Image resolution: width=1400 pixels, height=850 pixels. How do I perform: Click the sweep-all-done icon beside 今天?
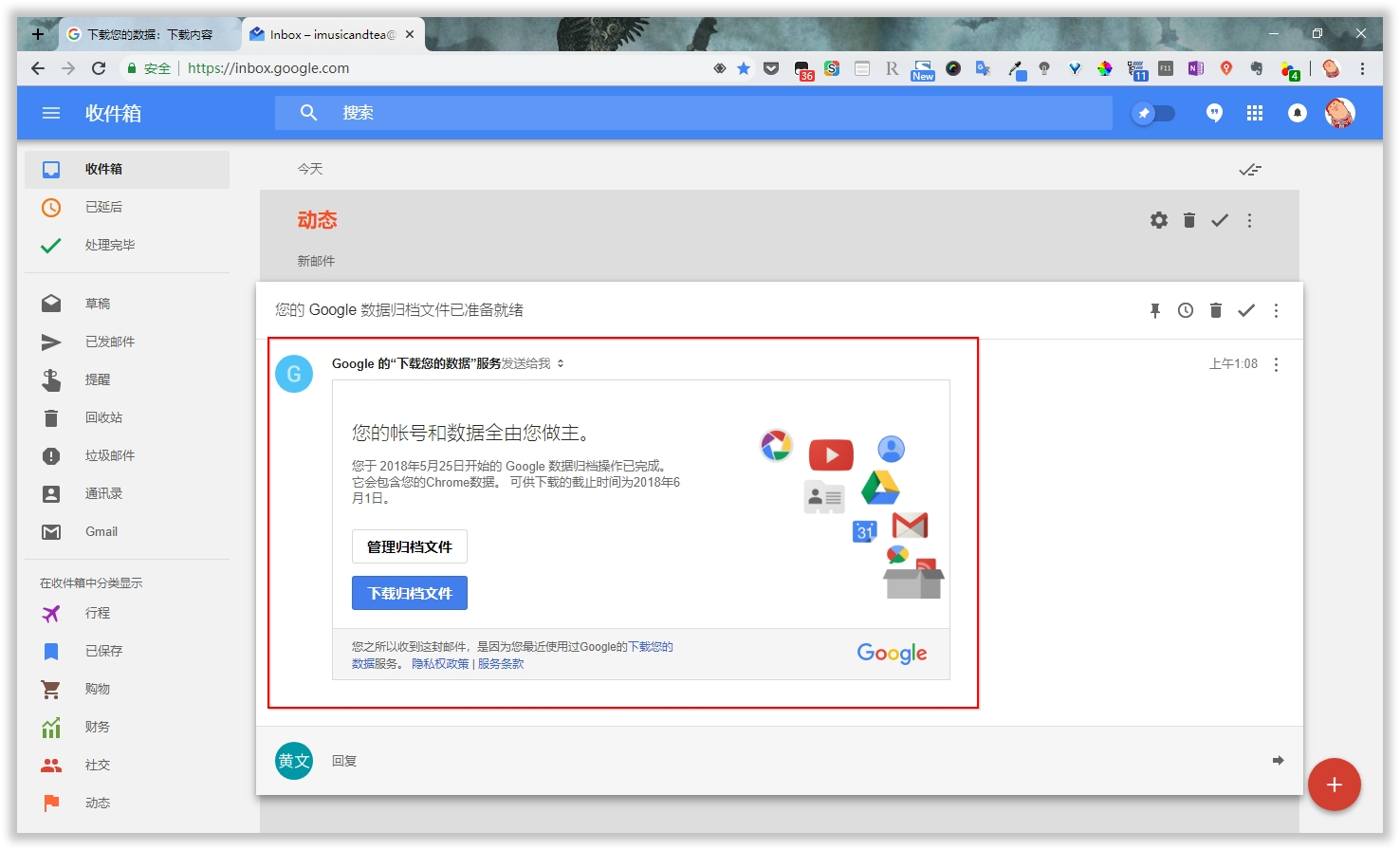click(1250, 170)
